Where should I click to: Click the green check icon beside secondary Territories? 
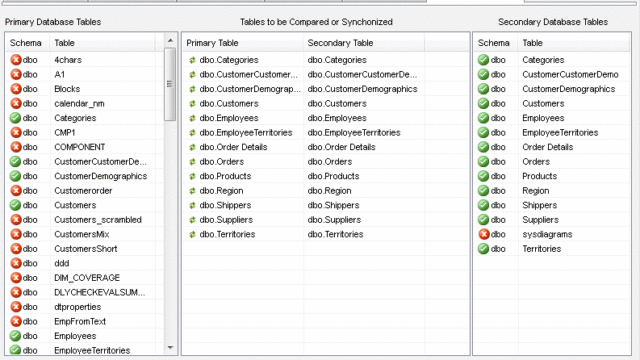click(484, 249)
